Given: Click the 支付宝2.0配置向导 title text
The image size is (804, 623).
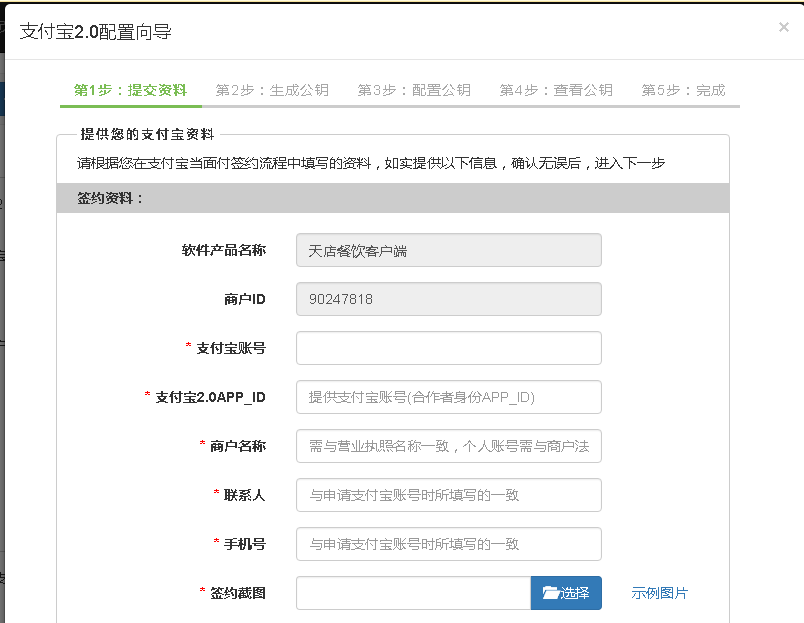Looking at the screenshot, I should (x=95, y=32).
